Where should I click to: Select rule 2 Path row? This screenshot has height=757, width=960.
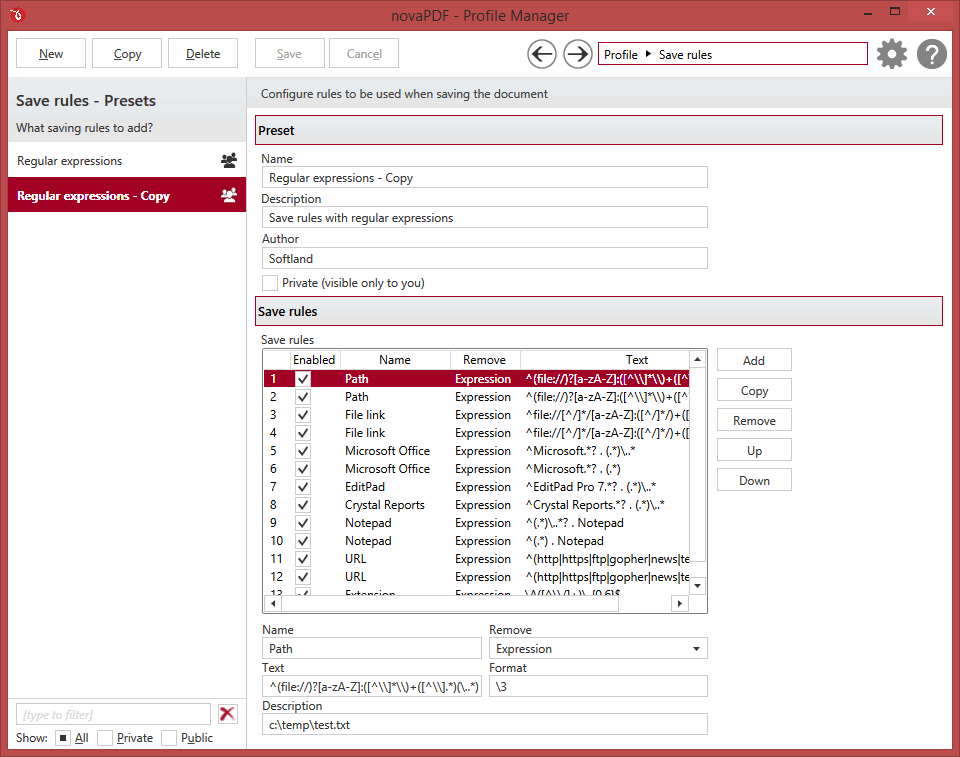(477, 397)
